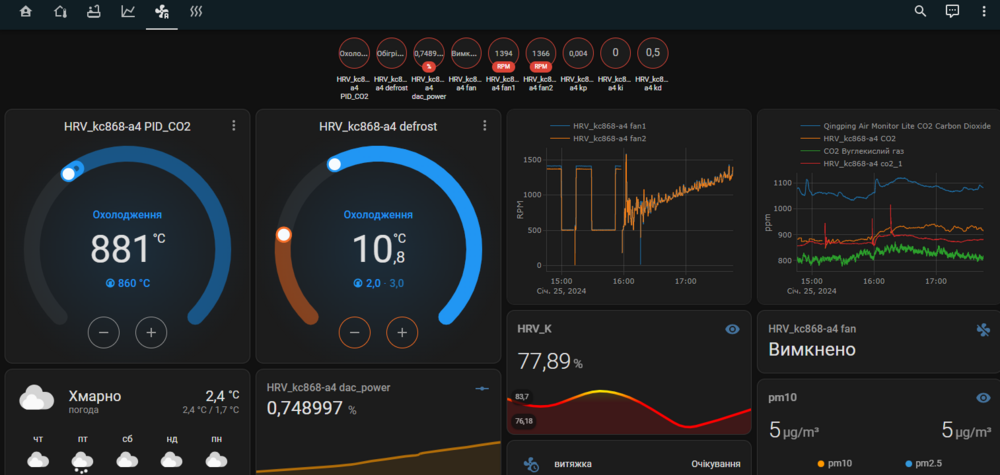Open PID_CO2 card options menu
The width and height of the screenshot is (1000, 475).
(234, 126)
